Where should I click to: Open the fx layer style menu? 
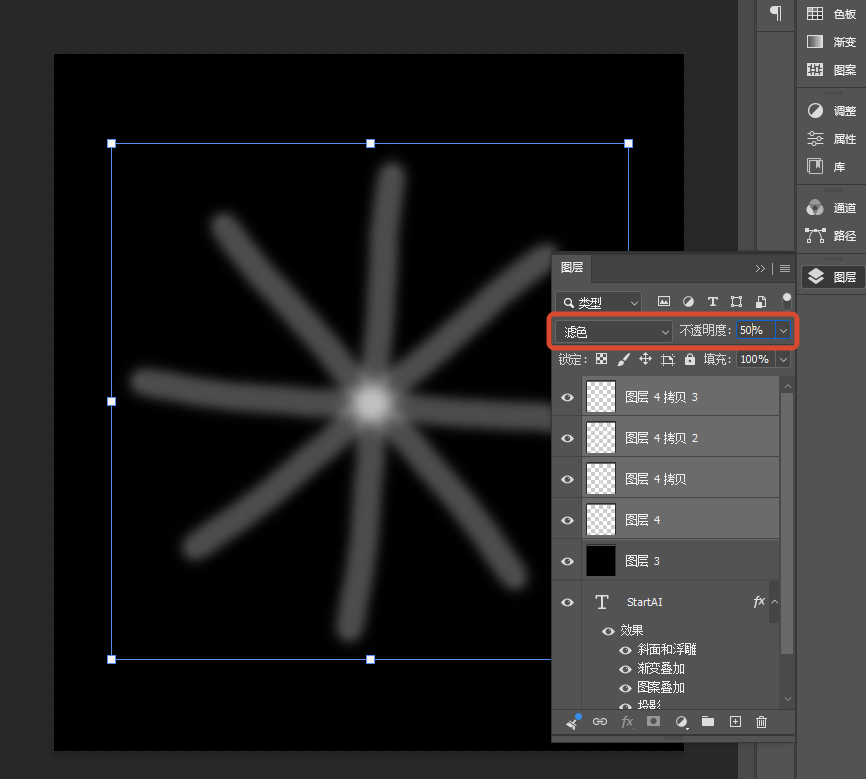627,722
